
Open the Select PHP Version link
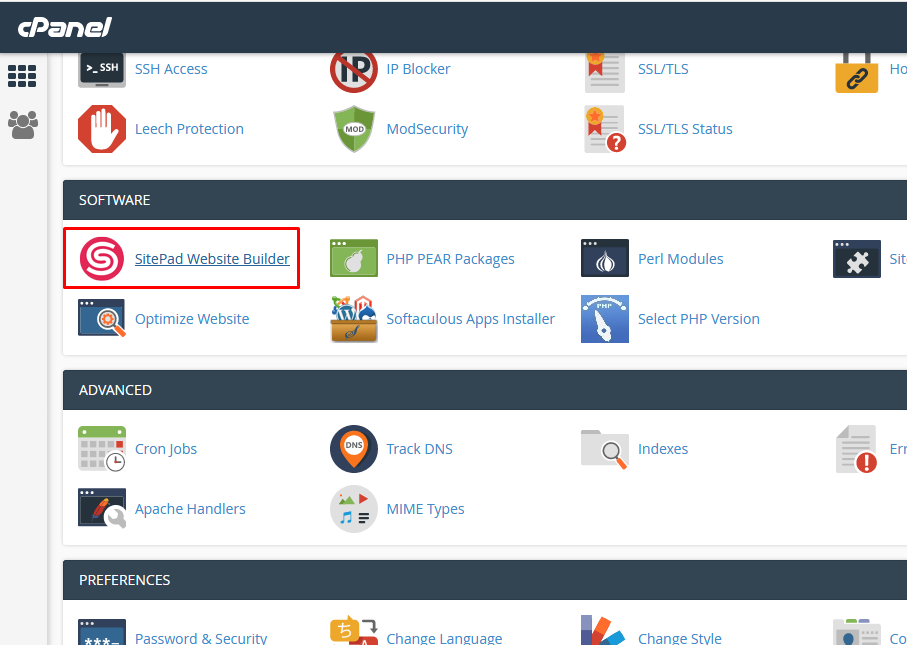coord(699,319)
